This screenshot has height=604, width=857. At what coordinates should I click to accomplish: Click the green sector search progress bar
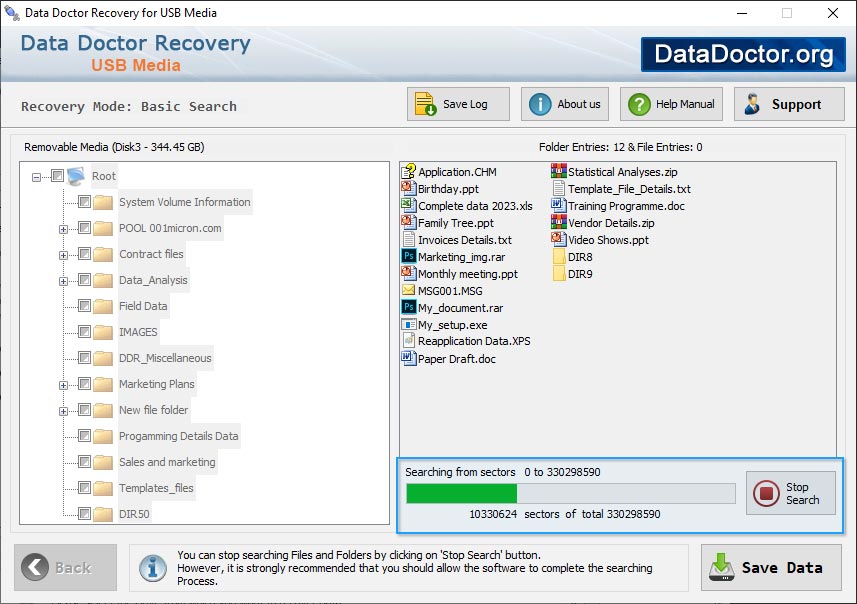tap(571, 493)
